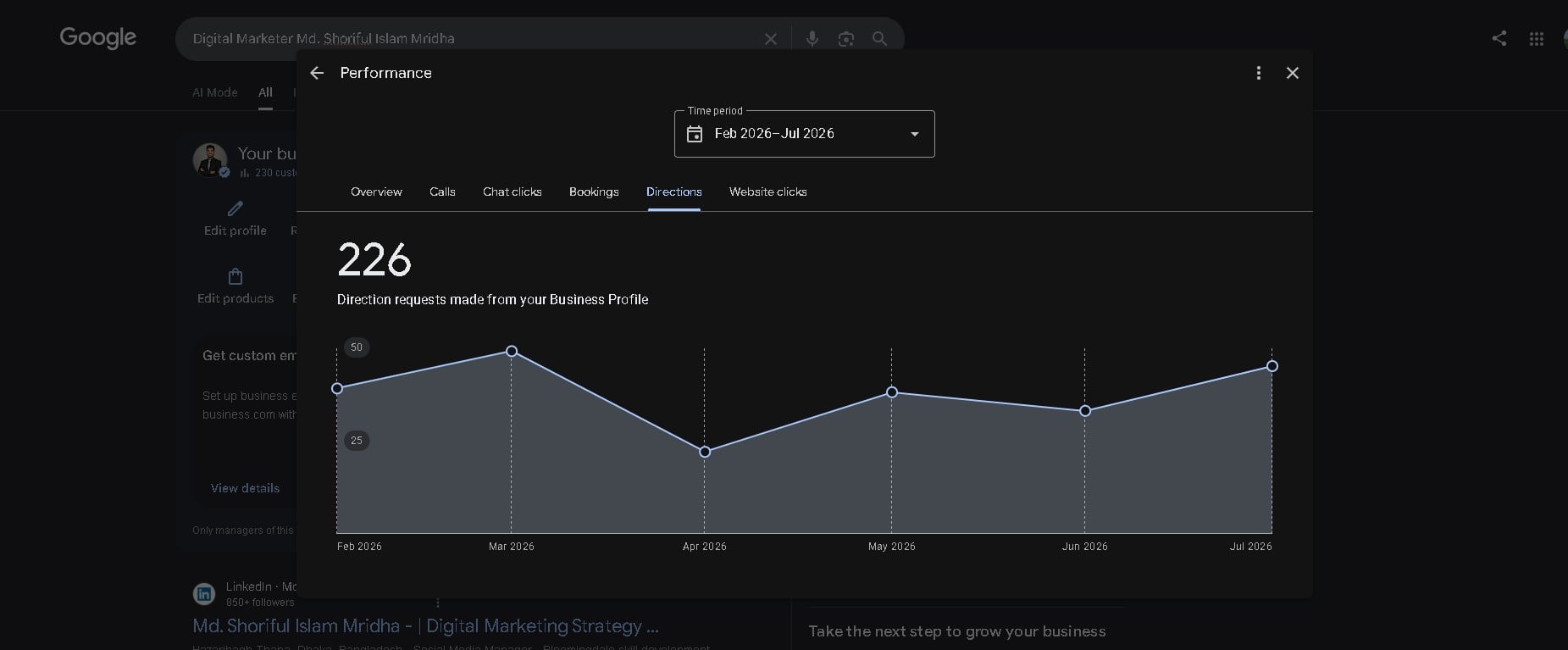The image size is (1568, 650).
Task: Select the Bookings tab
Action: pos(594,192)
